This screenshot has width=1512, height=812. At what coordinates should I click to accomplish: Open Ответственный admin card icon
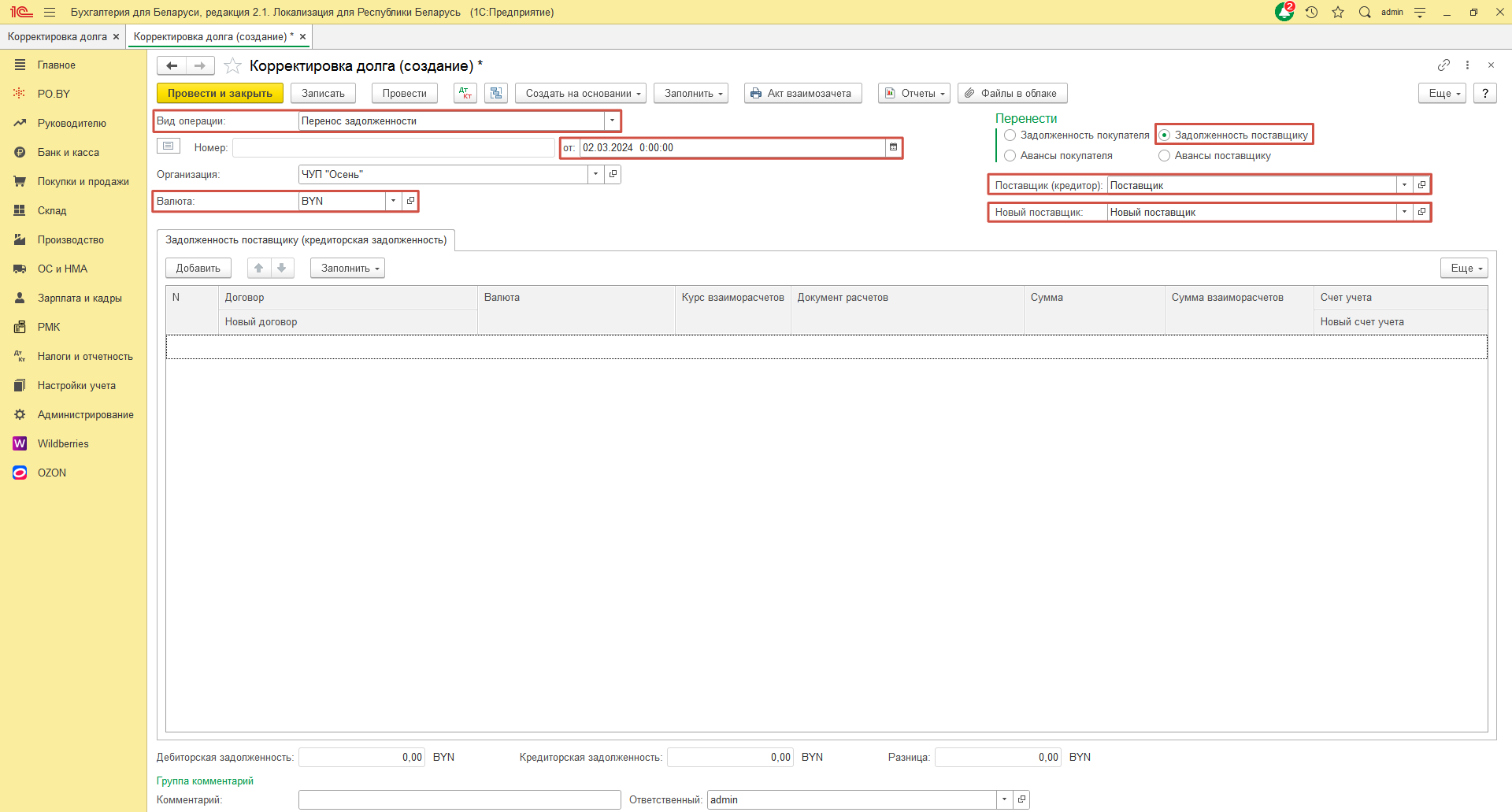pos(1021,799)
